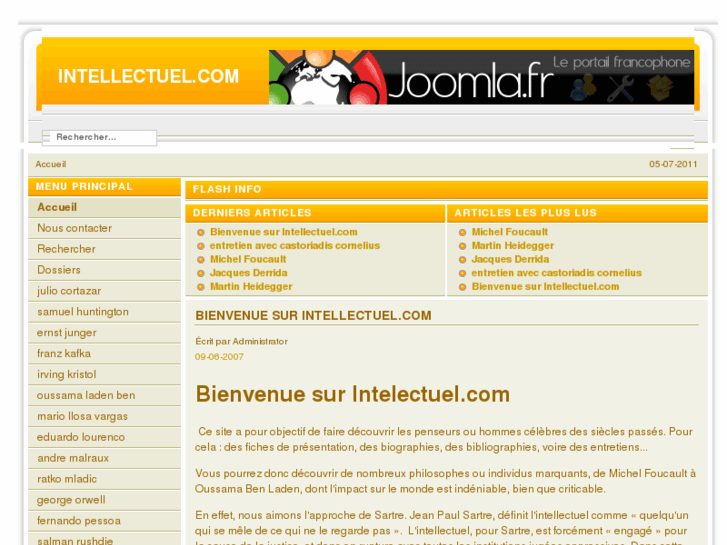
Task: Open Jacques Derrida in Articles les plus lus
Action: 510,259
